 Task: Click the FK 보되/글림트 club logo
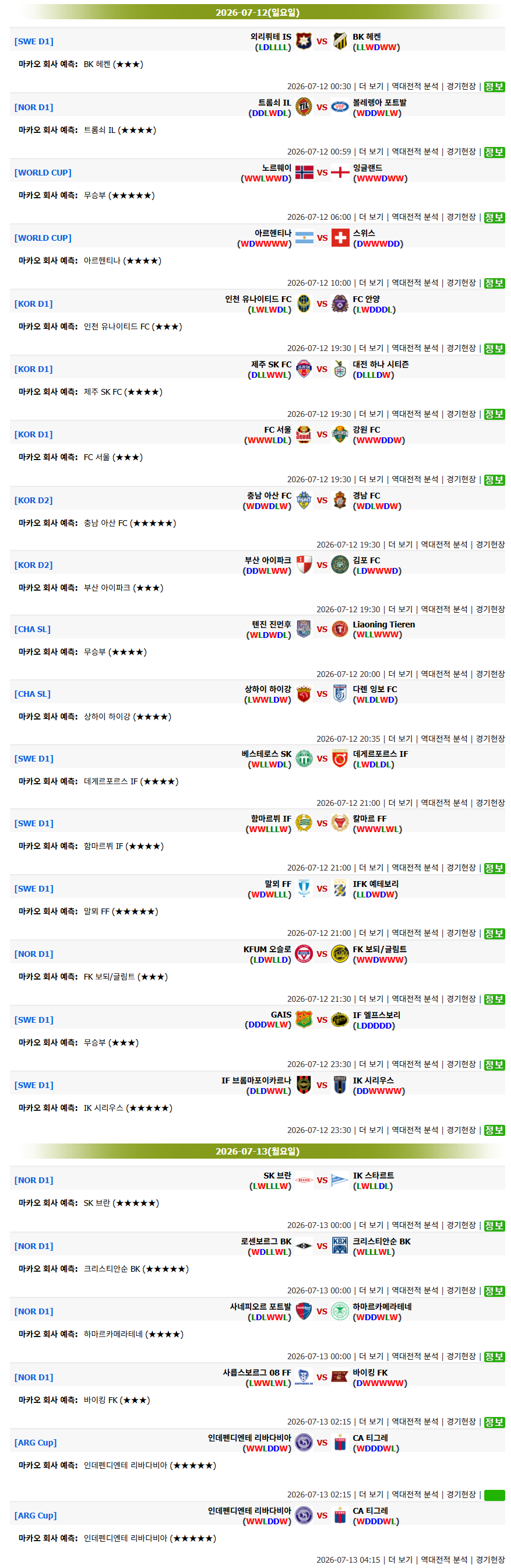340,954
